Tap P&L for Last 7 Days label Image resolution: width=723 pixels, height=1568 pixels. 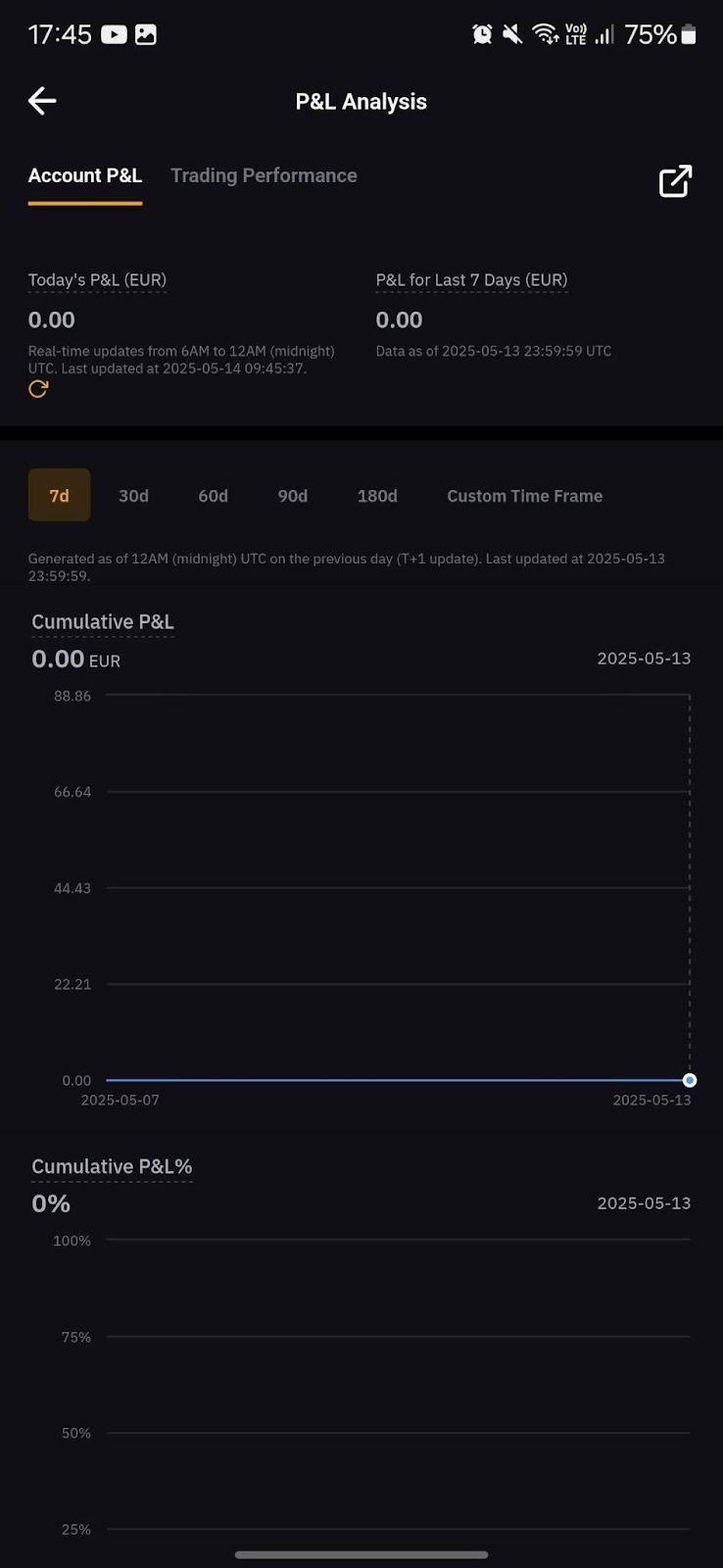click(471, 280)
